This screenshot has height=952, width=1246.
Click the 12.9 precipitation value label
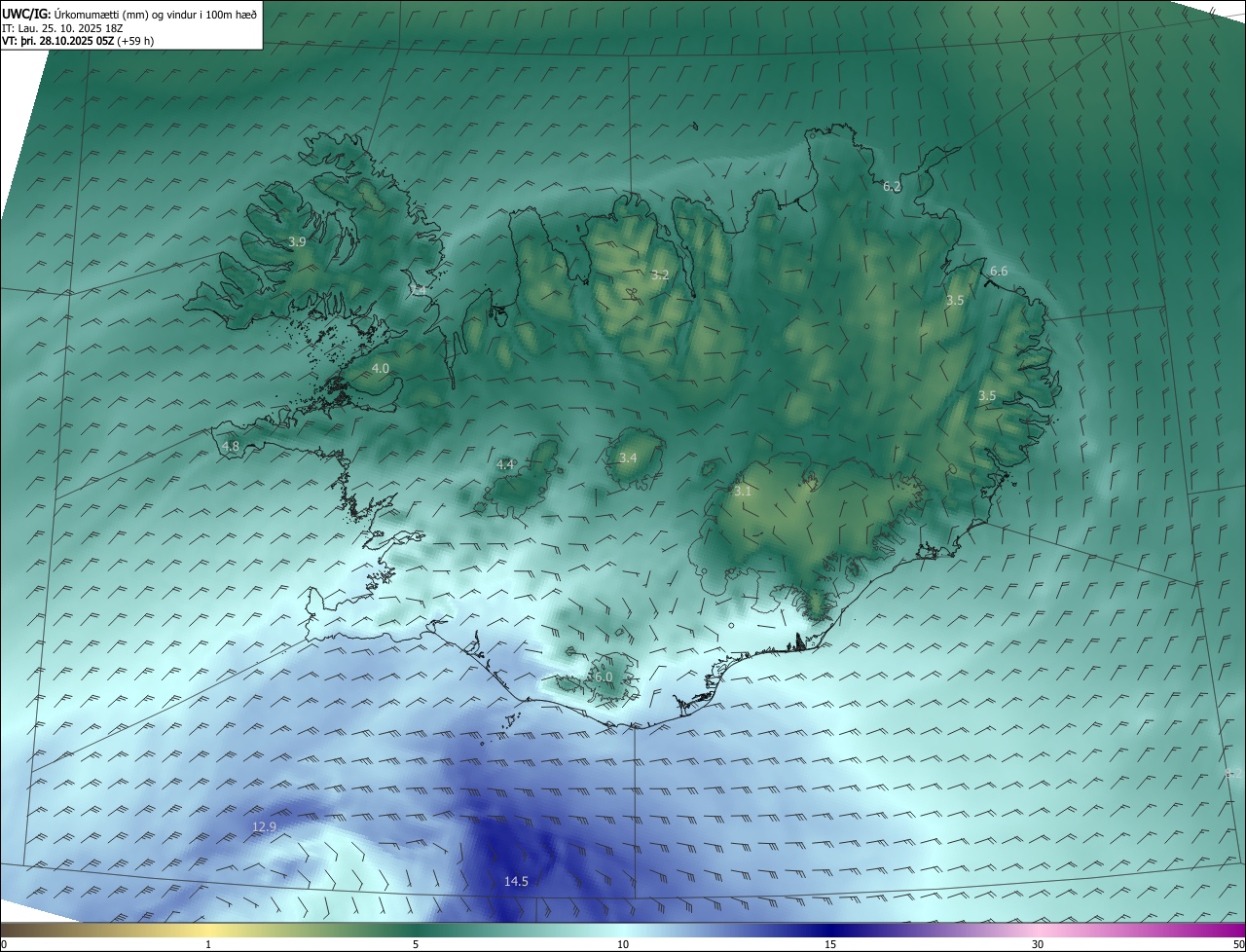coord(264,827)
